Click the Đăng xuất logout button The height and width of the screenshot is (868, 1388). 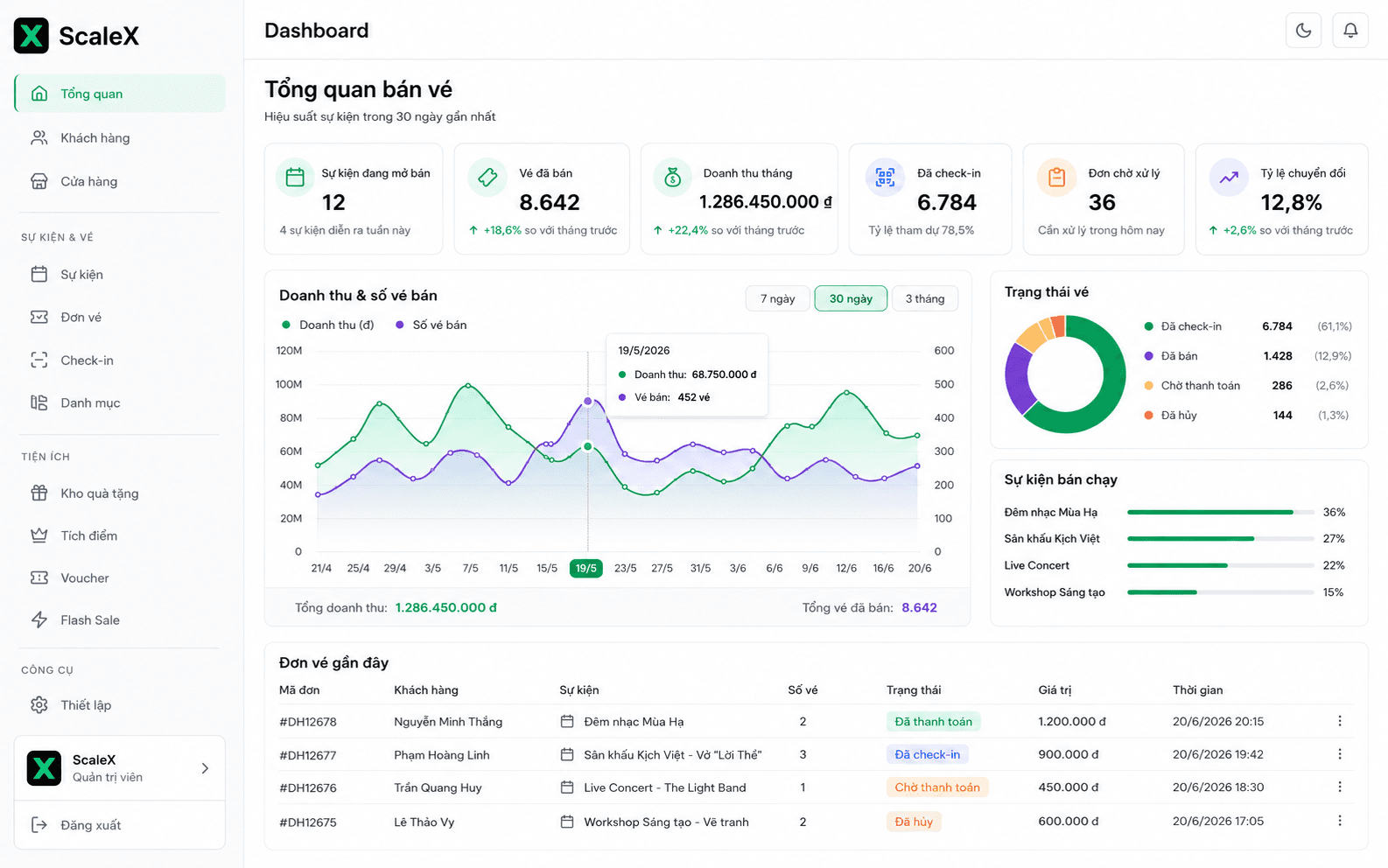point(120,825)
